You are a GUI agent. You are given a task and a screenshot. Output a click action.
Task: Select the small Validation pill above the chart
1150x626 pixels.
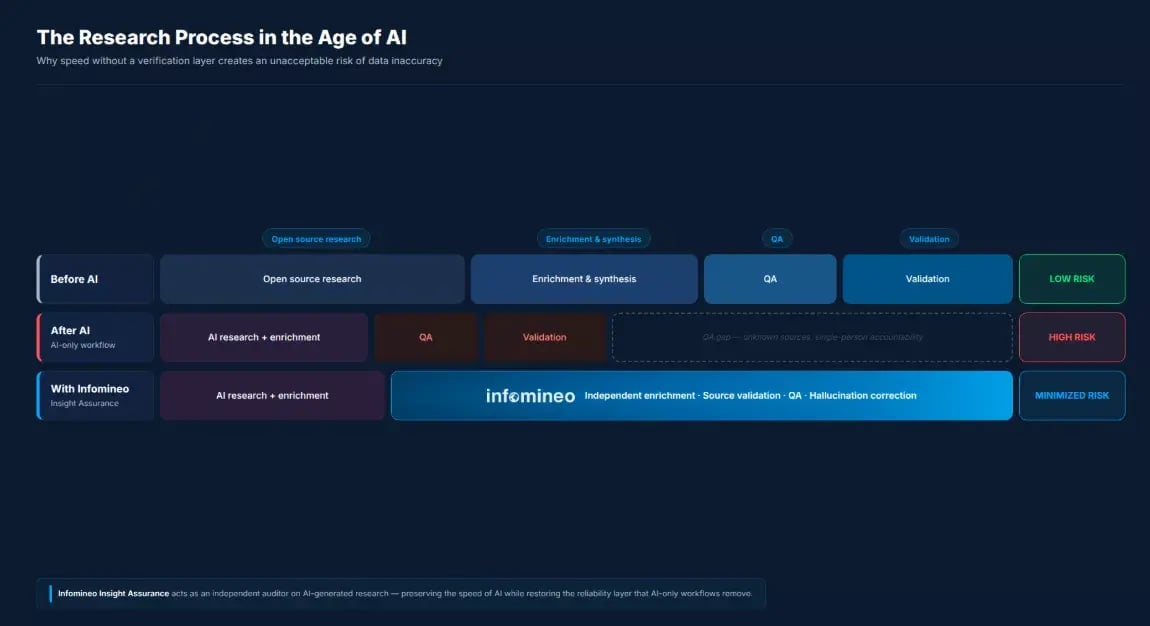tap(929, 239)
